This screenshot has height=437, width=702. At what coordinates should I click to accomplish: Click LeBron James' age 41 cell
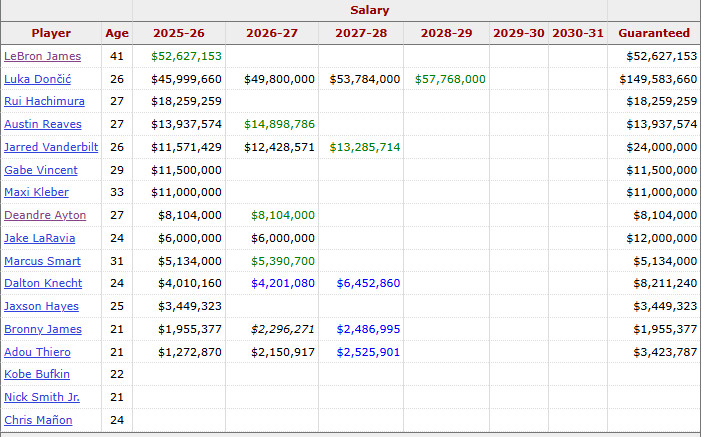[x=117, y=56]
